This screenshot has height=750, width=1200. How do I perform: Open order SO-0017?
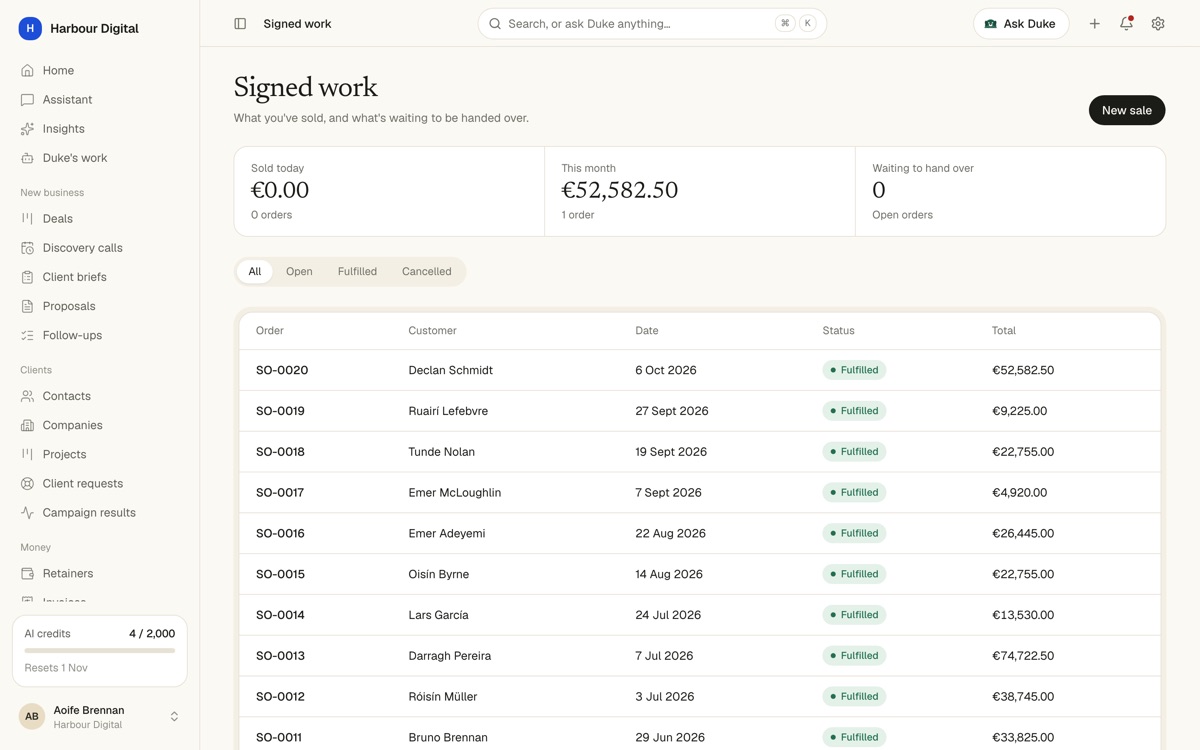coord(280,493)
